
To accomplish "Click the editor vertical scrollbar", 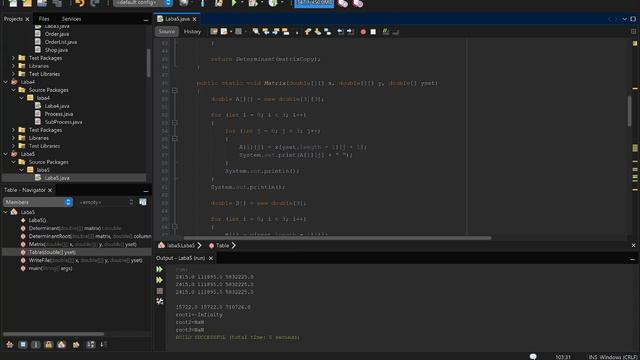I will point(629,110).
